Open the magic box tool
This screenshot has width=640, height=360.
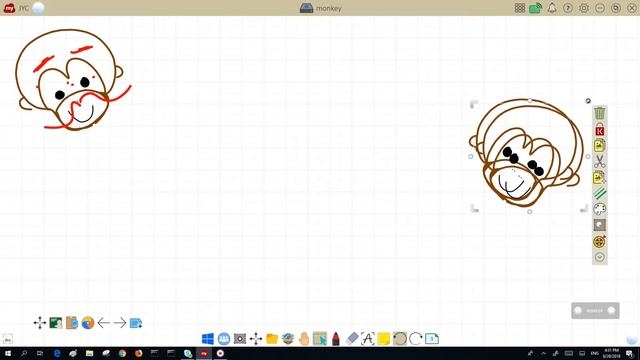point(288,339)
